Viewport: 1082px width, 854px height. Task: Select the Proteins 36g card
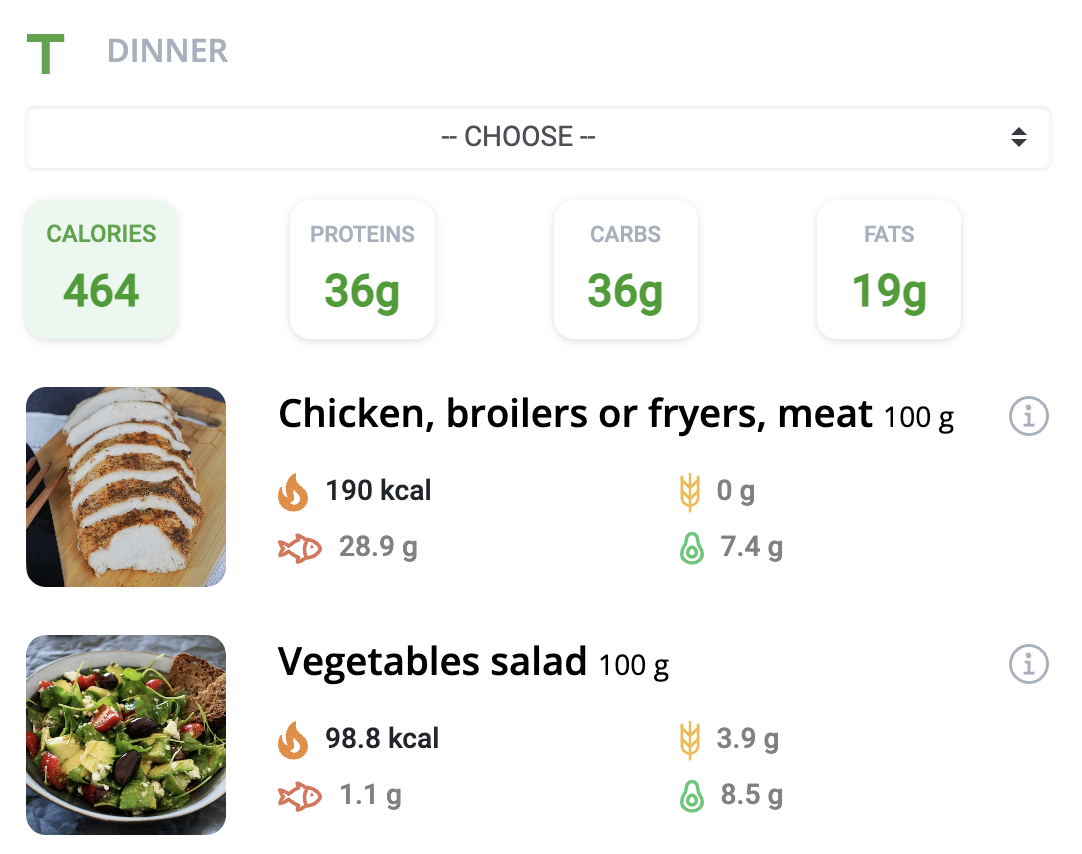pos(362,270)
